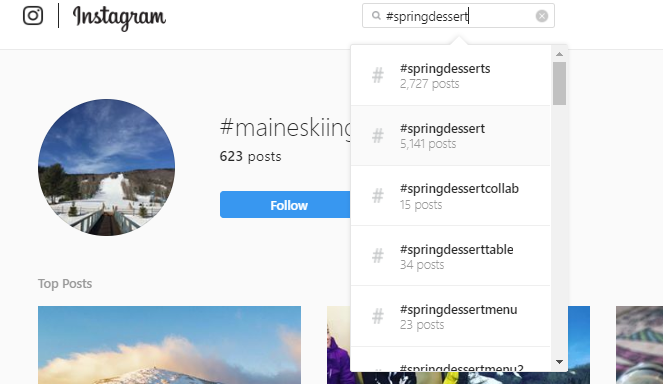Screen dimensions: 663x384
Task: Pick the #springdesserttable suggestion
Action: tap(451, 256)
